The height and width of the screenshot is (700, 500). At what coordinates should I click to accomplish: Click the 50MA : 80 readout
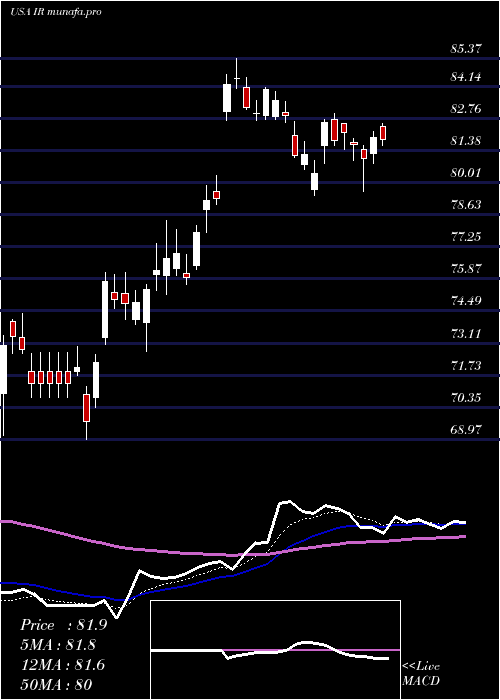pyautogui.click(x=57, y=685)
